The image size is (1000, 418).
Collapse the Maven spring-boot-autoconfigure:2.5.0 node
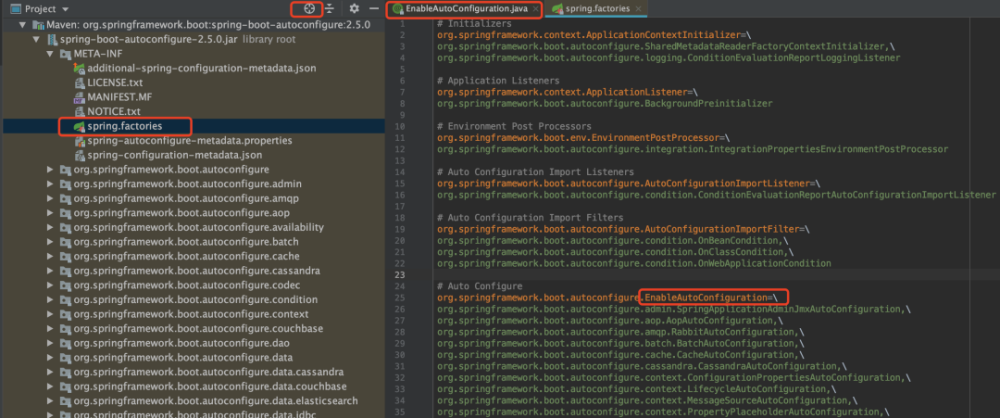(22, 25)
